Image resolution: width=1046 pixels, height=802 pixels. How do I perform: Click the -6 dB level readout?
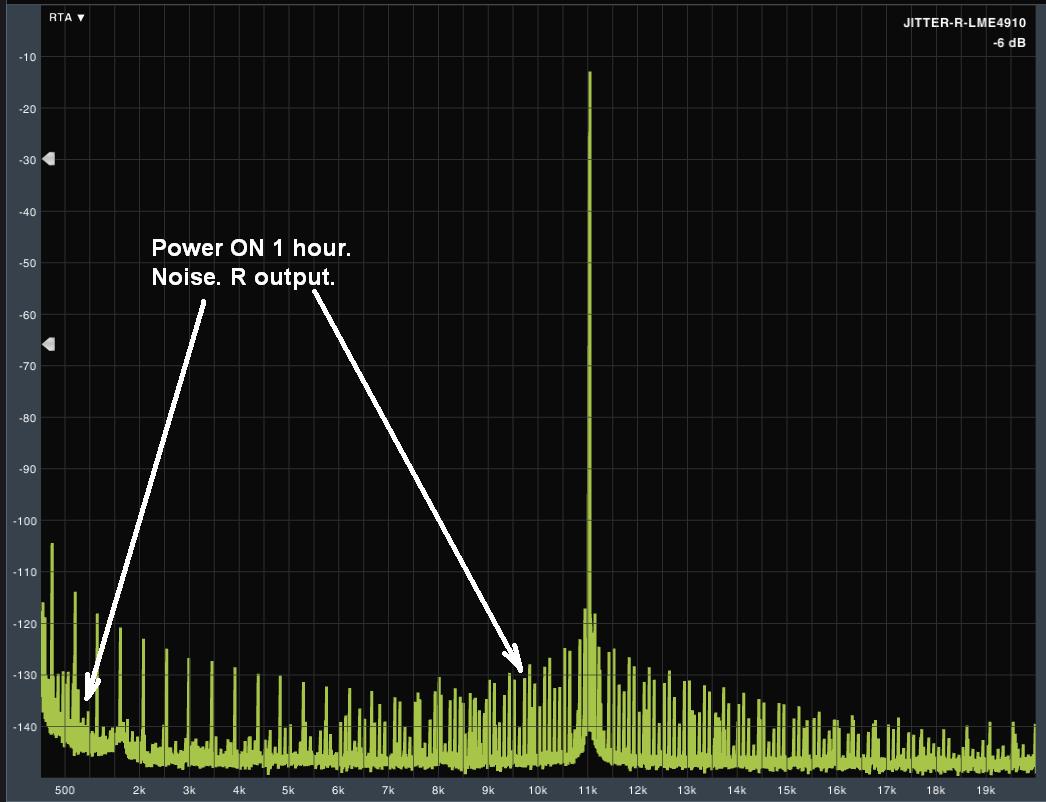[x=1009, y=43]
